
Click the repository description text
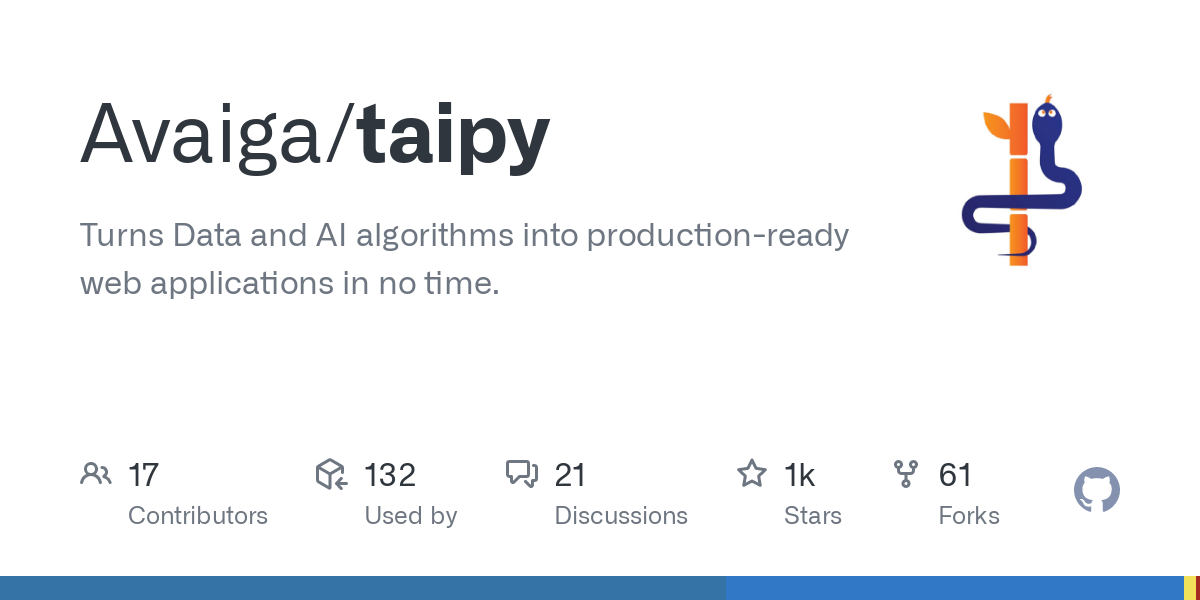point(464,259)
